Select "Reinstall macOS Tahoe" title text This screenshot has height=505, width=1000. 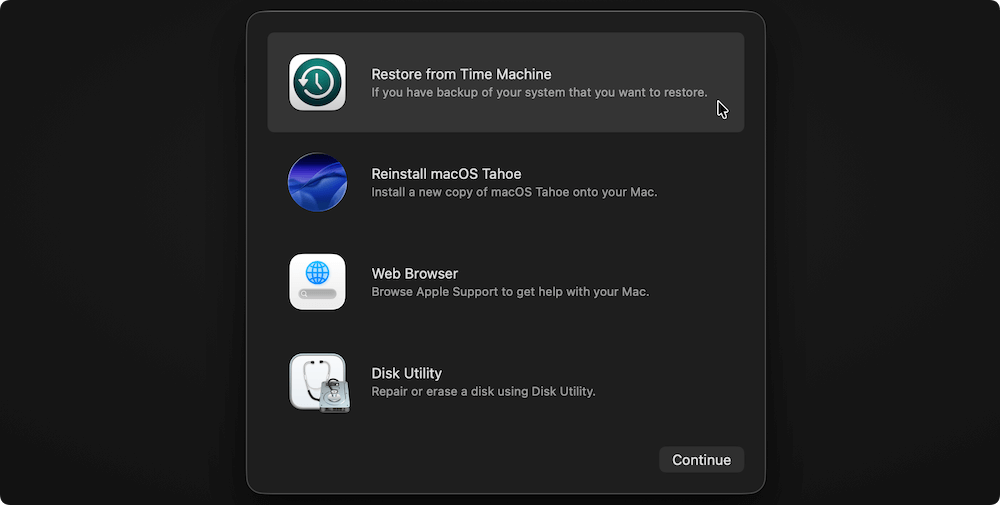pos(446,174)
